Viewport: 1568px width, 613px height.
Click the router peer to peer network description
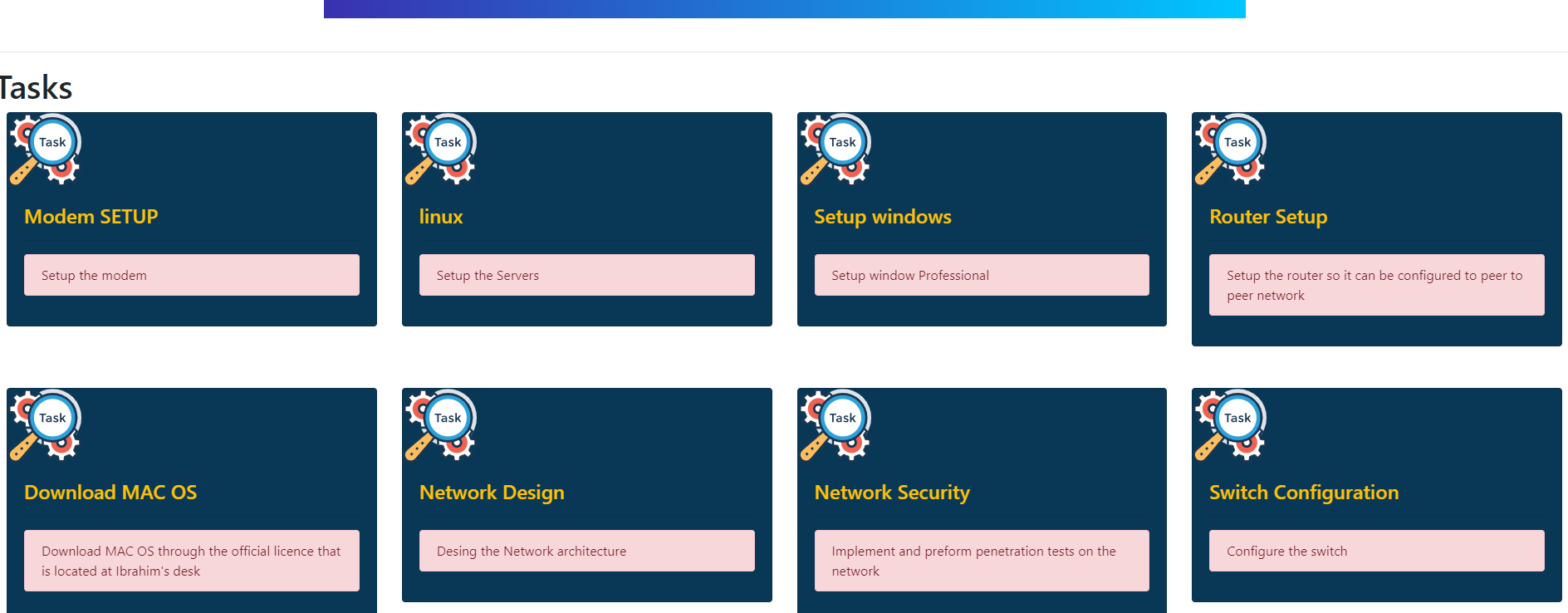1377,285
